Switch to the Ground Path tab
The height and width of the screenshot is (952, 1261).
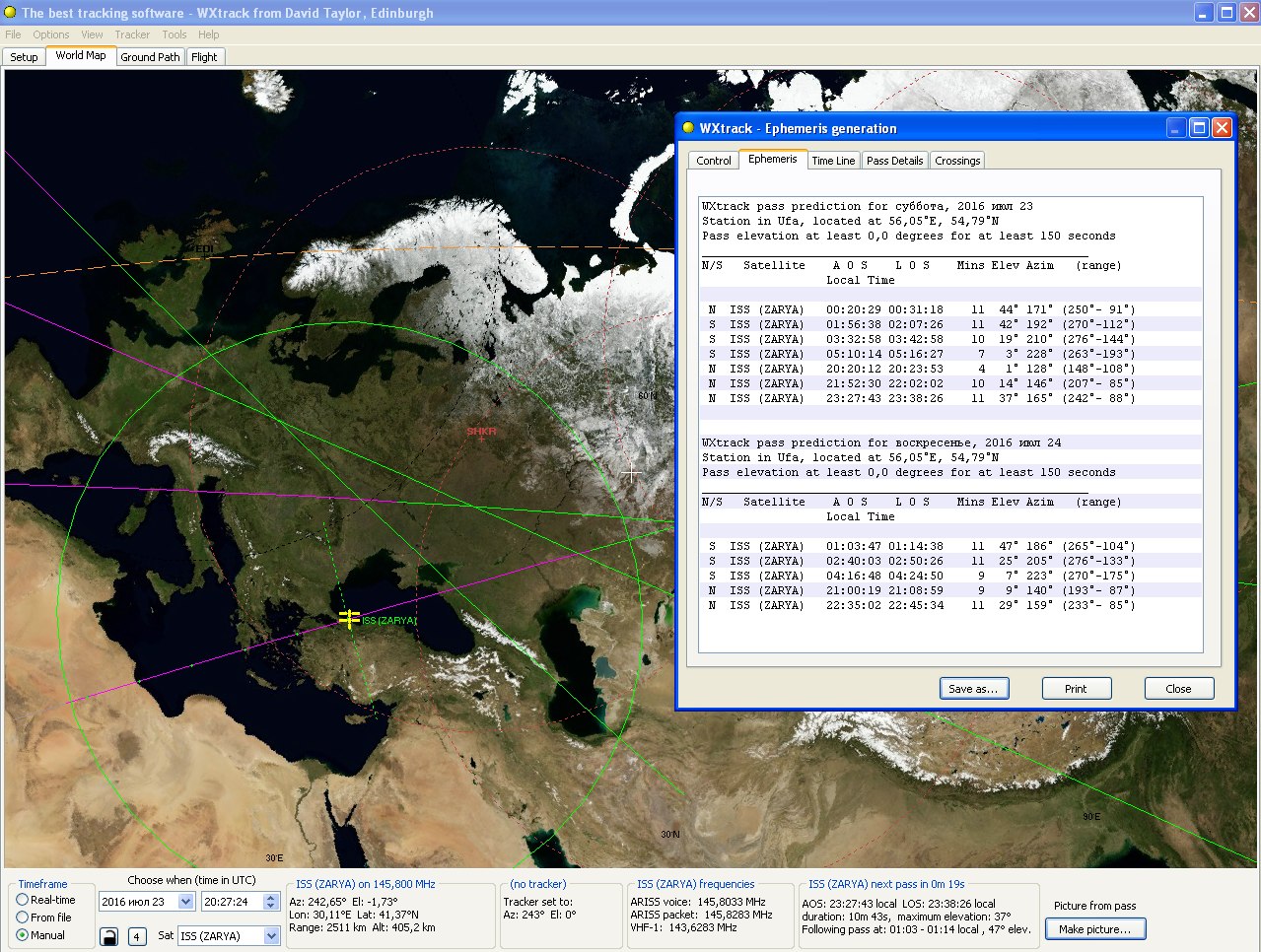pos(150,57)
